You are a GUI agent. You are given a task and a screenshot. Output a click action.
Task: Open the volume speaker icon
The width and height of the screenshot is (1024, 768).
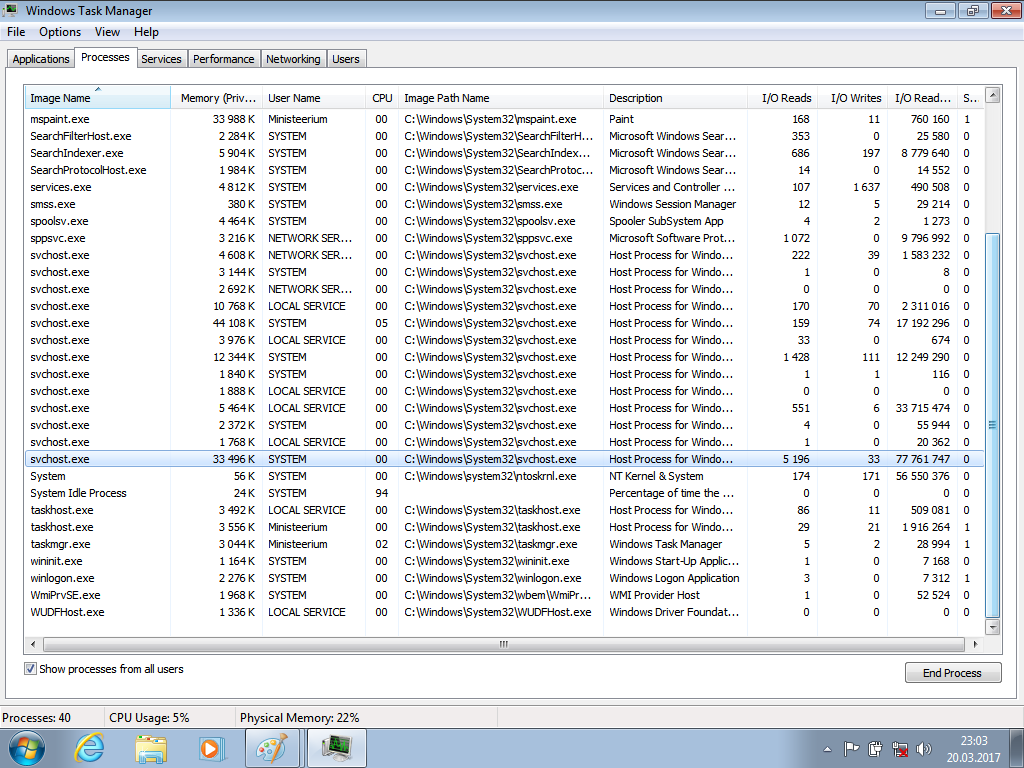click(x=923, y=748)
